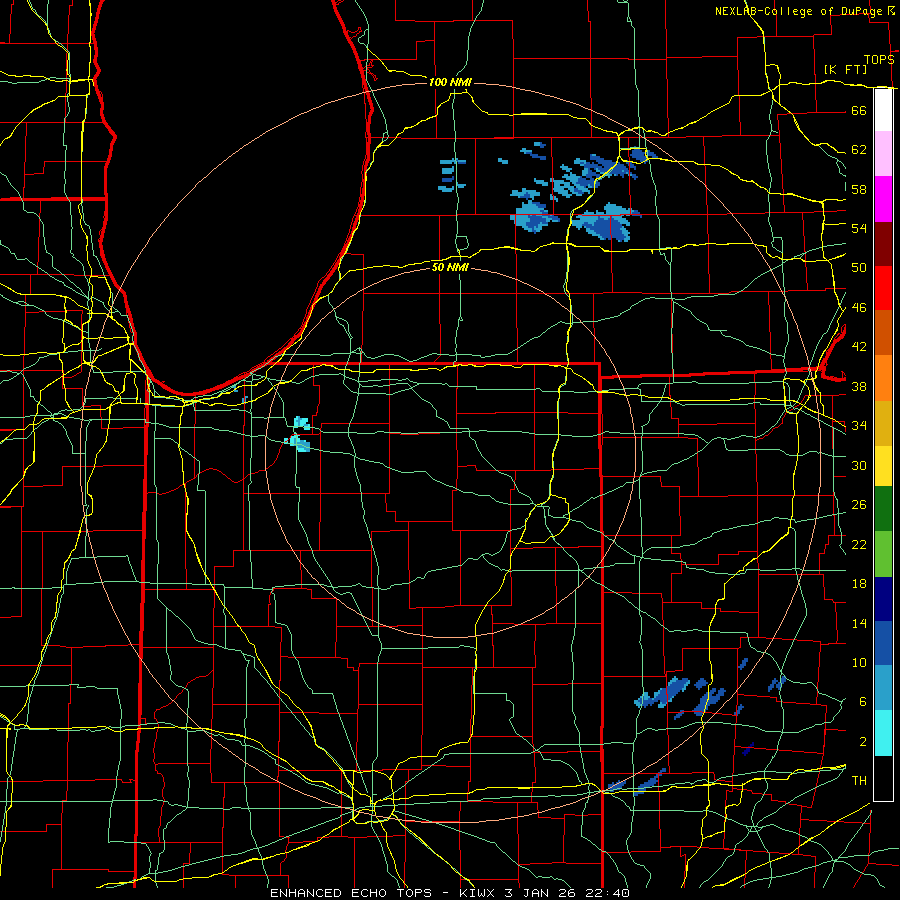Select the yellow legend swatch
The height and width of the screenshot is (900, 900).
[883, 465]
